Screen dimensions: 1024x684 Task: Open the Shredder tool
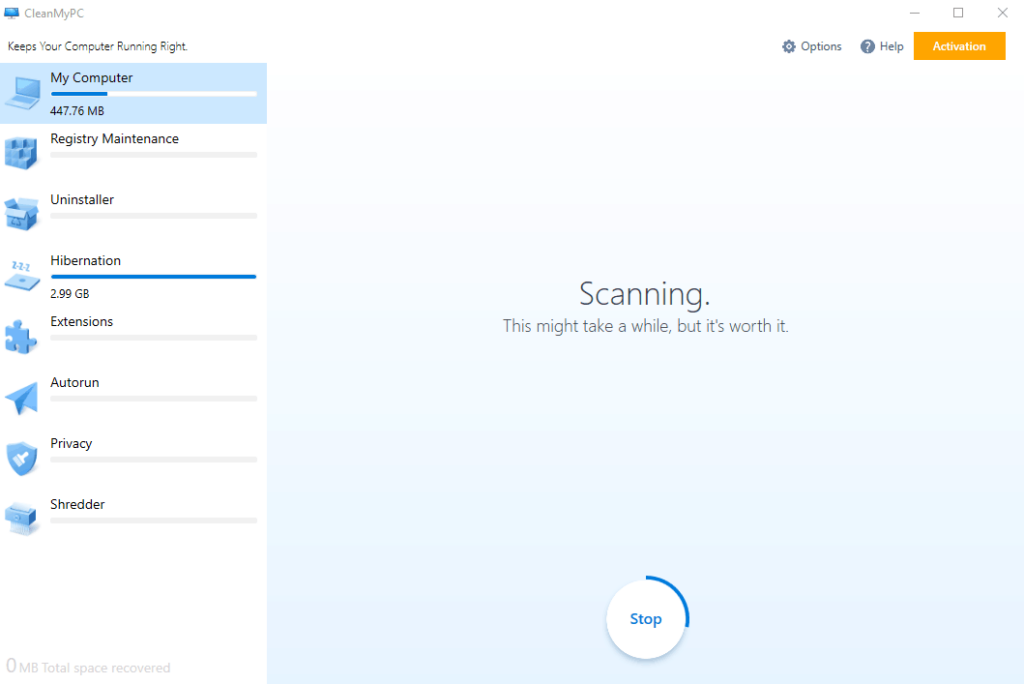tap(77, 503)
